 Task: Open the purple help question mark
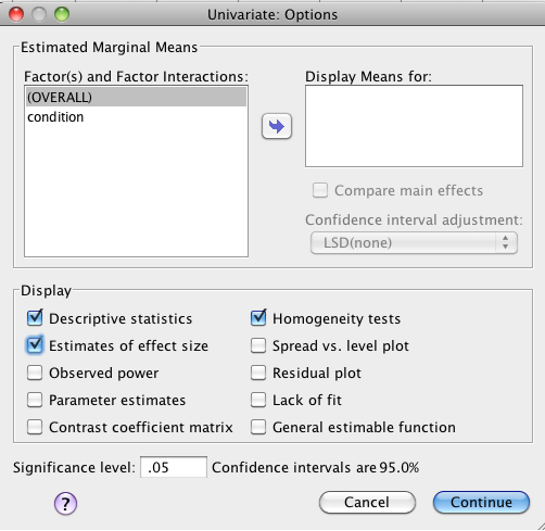pos(65,503)
